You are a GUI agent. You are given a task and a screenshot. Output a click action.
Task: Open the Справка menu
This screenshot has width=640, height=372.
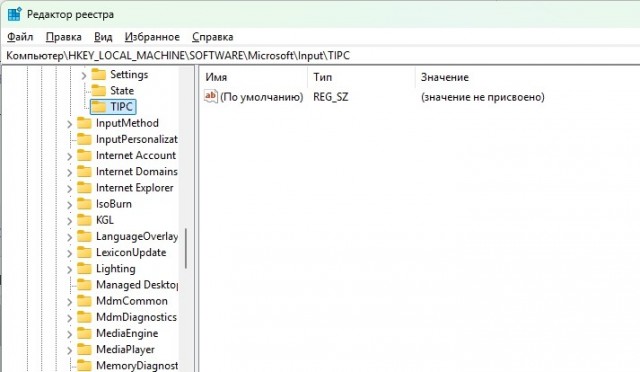(x=213, y=37)
